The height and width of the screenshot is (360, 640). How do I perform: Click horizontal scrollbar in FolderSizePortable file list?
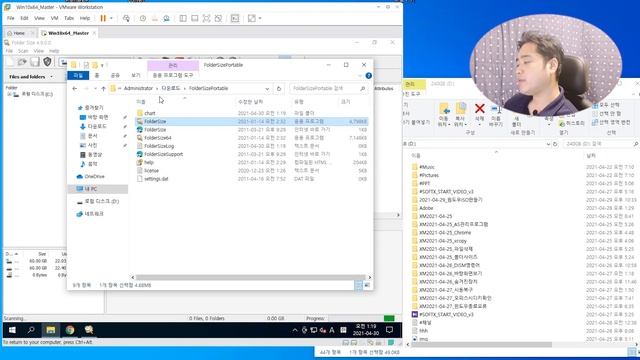251,278
